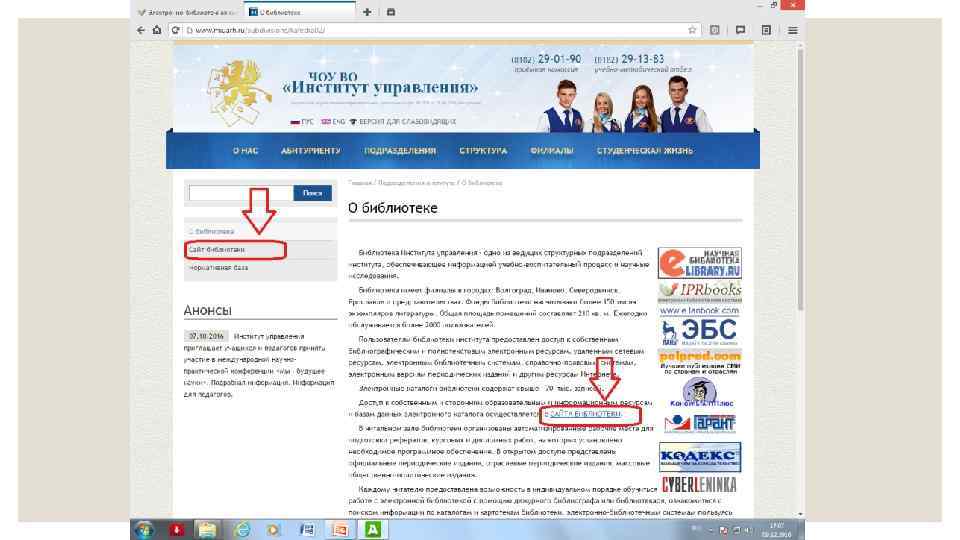Go back with the browser back arrow
The image size is (960, 540).
coord(141,30)
